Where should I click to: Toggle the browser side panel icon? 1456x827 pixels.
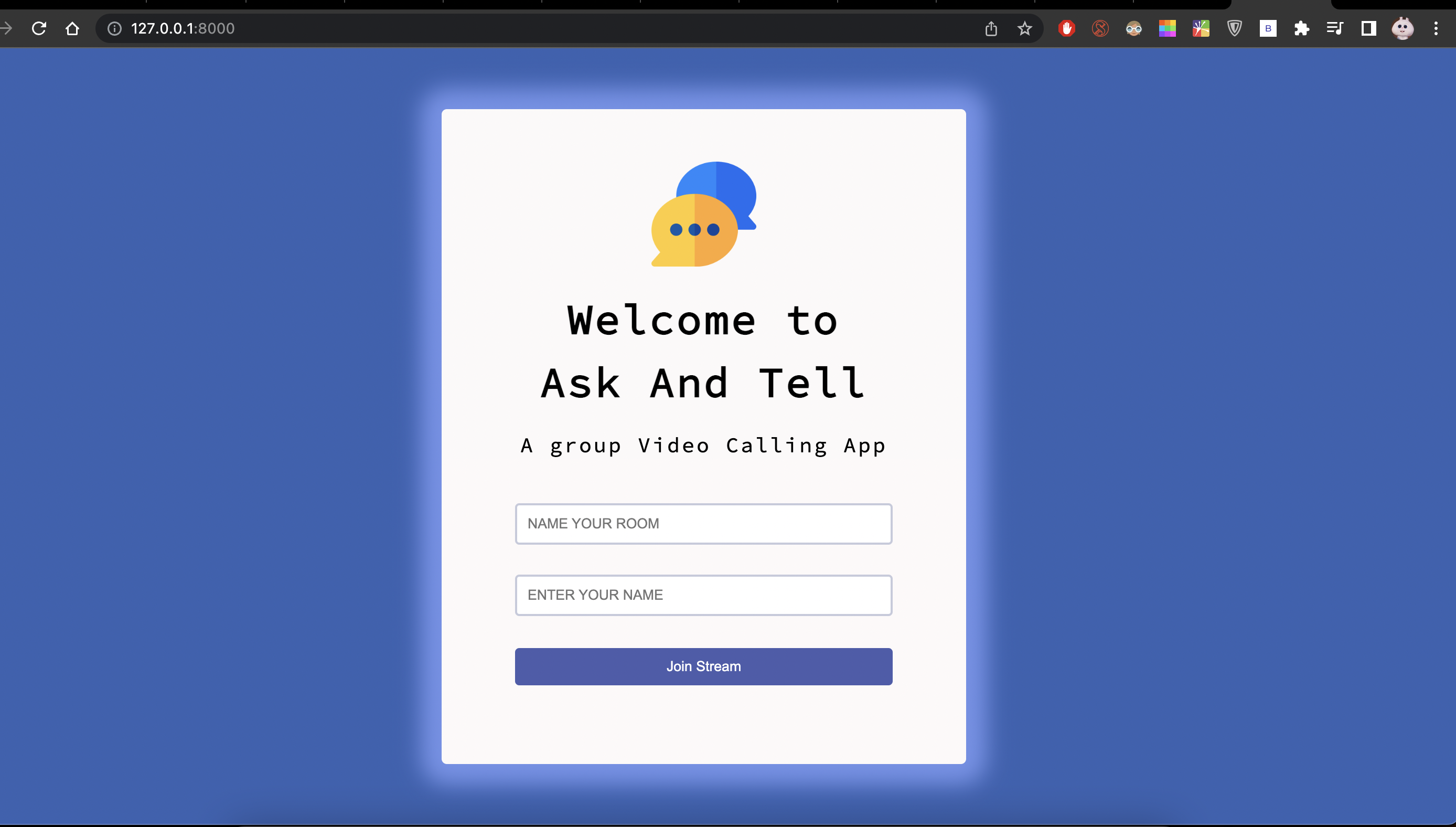coord(1368,28)
